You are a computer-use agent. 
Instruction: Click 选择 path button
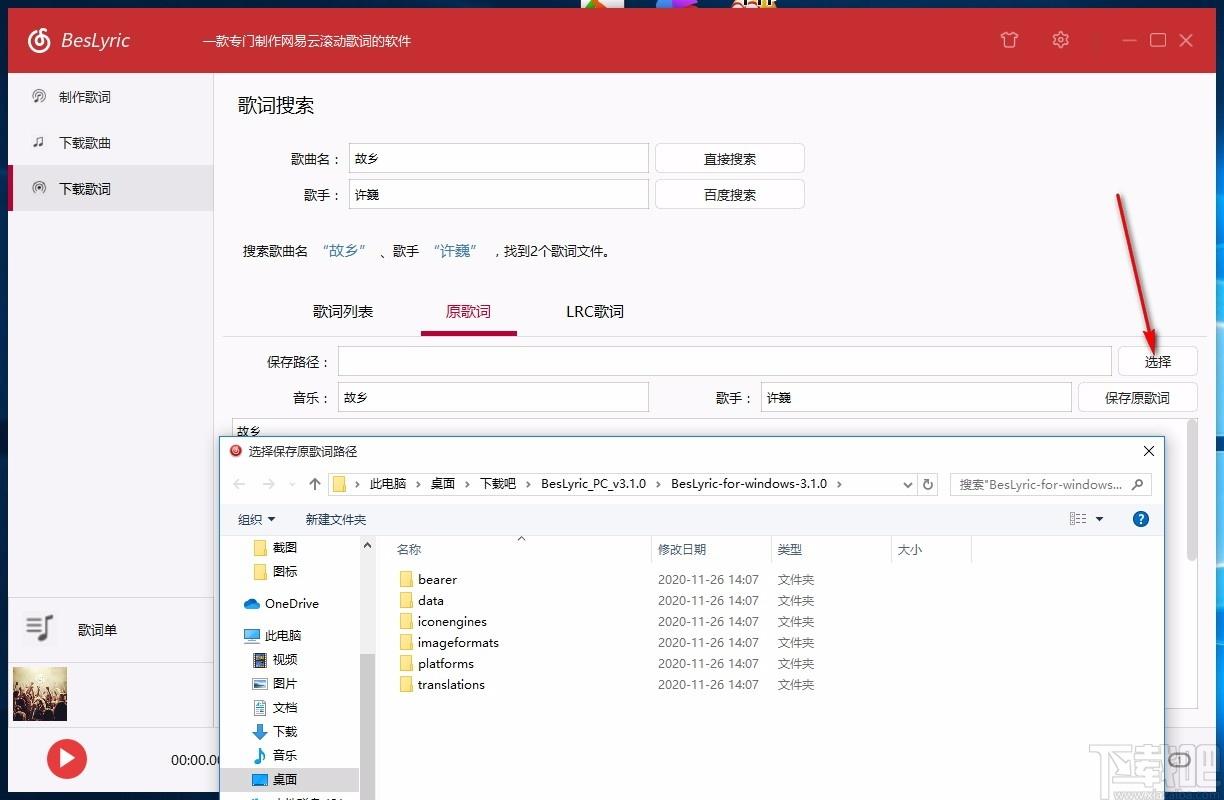(x=1158, y=361)
